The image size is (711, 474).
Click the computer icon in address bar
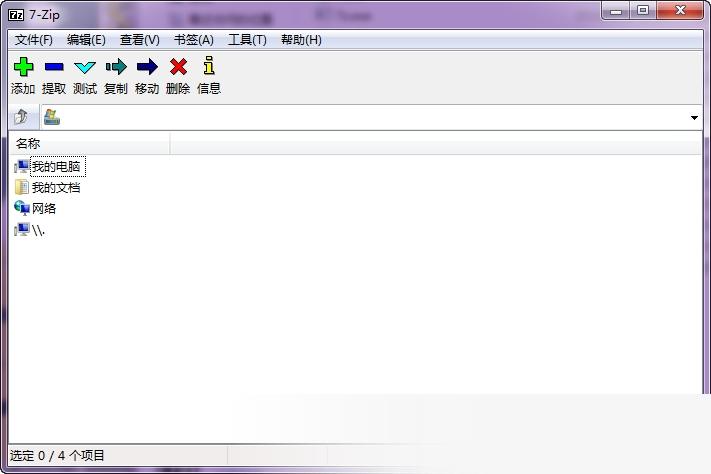[52, 117]
